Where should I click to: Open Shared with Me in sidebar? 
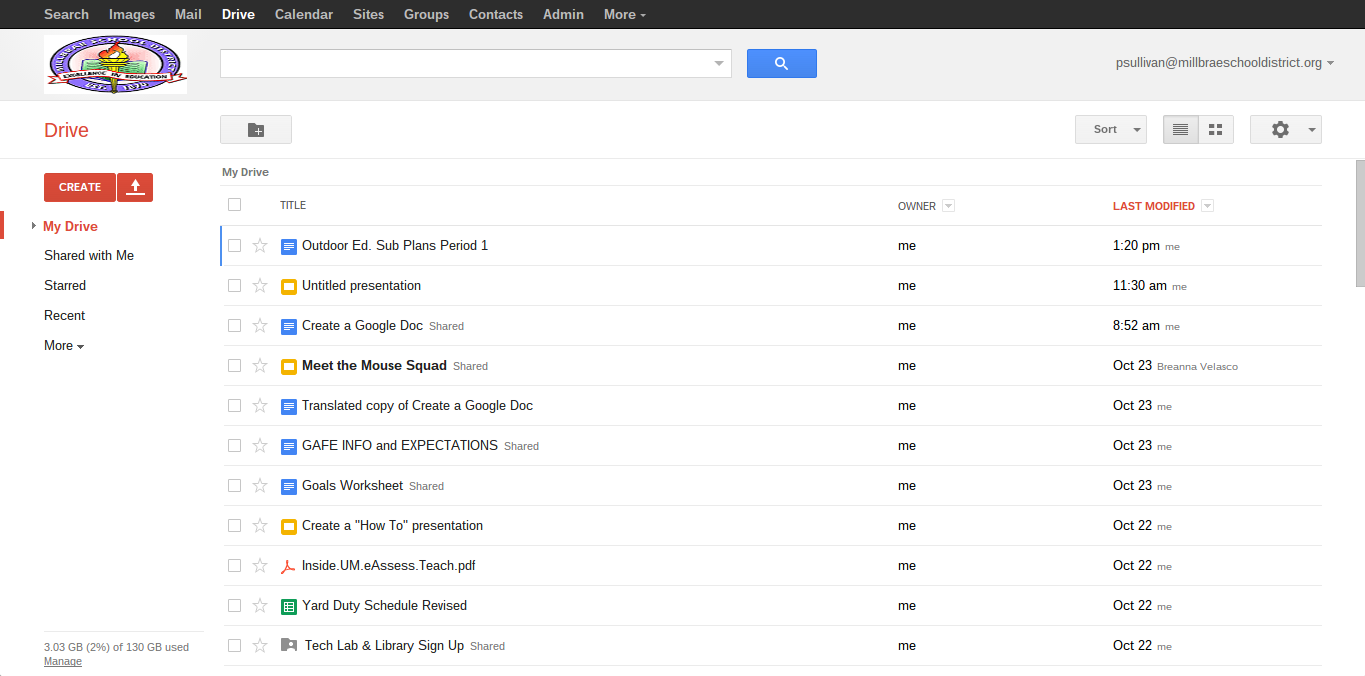(89, 256)
